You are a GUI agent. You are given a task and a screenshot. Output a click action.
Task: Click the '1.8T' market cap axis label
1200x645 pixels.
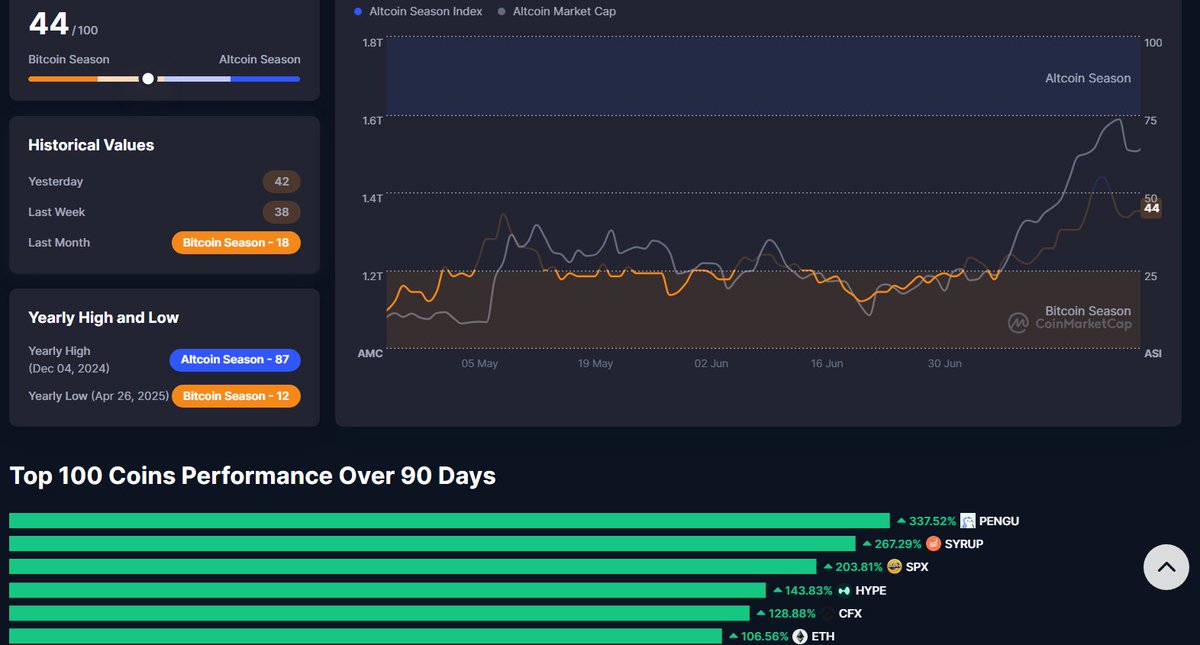tap(372, 43)
